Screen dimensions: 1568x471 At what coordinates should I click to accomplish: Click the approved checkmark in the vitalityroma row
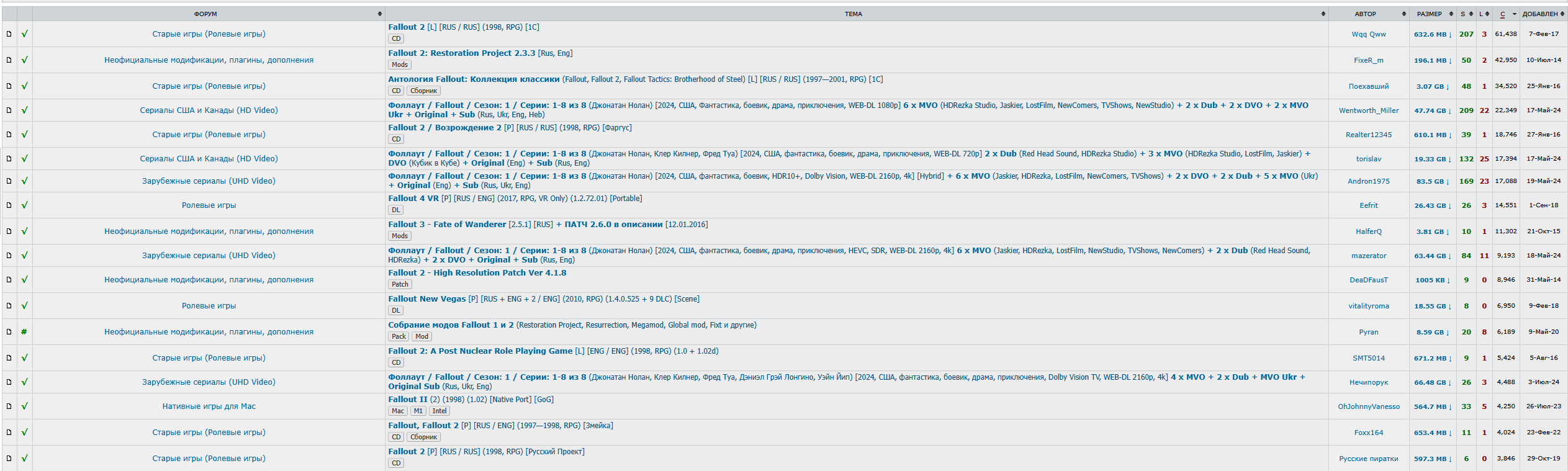coord(24,306)
